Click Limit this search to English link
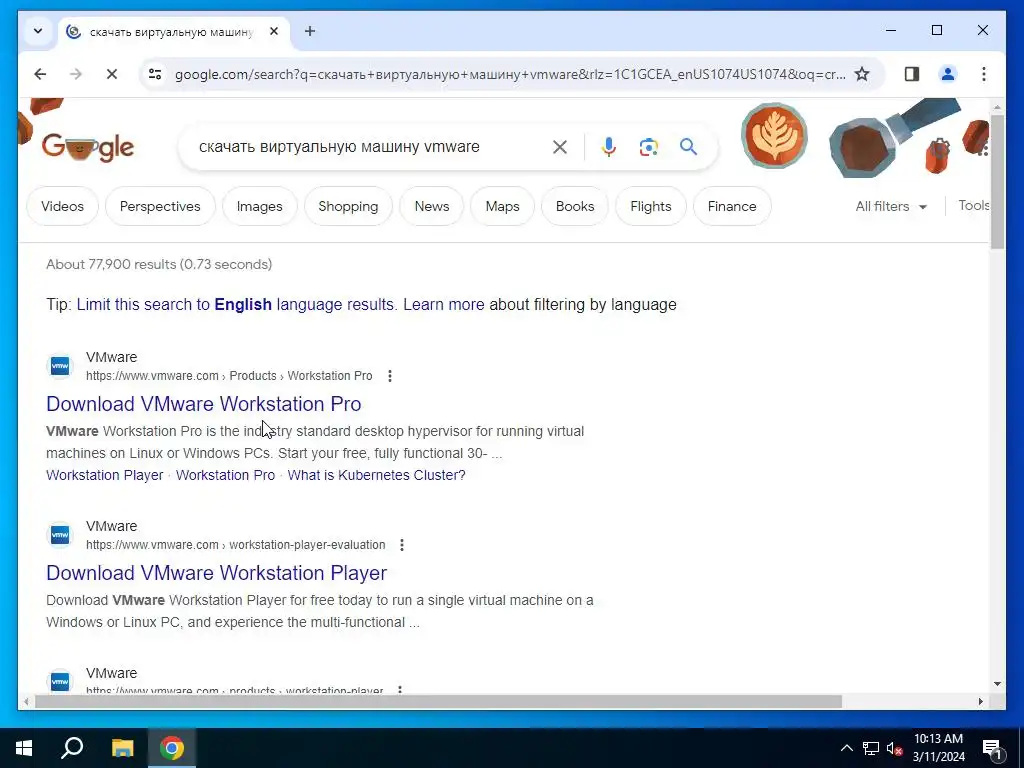Viewport: 1024px width, 768px height. pyautogui.click(x=236, y=304)
